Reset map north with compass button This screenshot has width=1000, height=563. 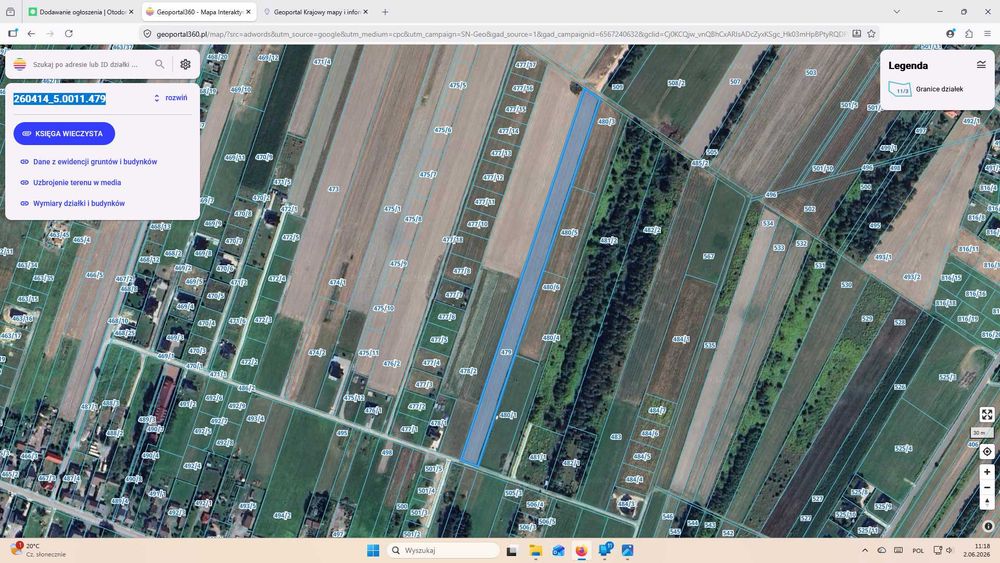click(x=987, y=503)
